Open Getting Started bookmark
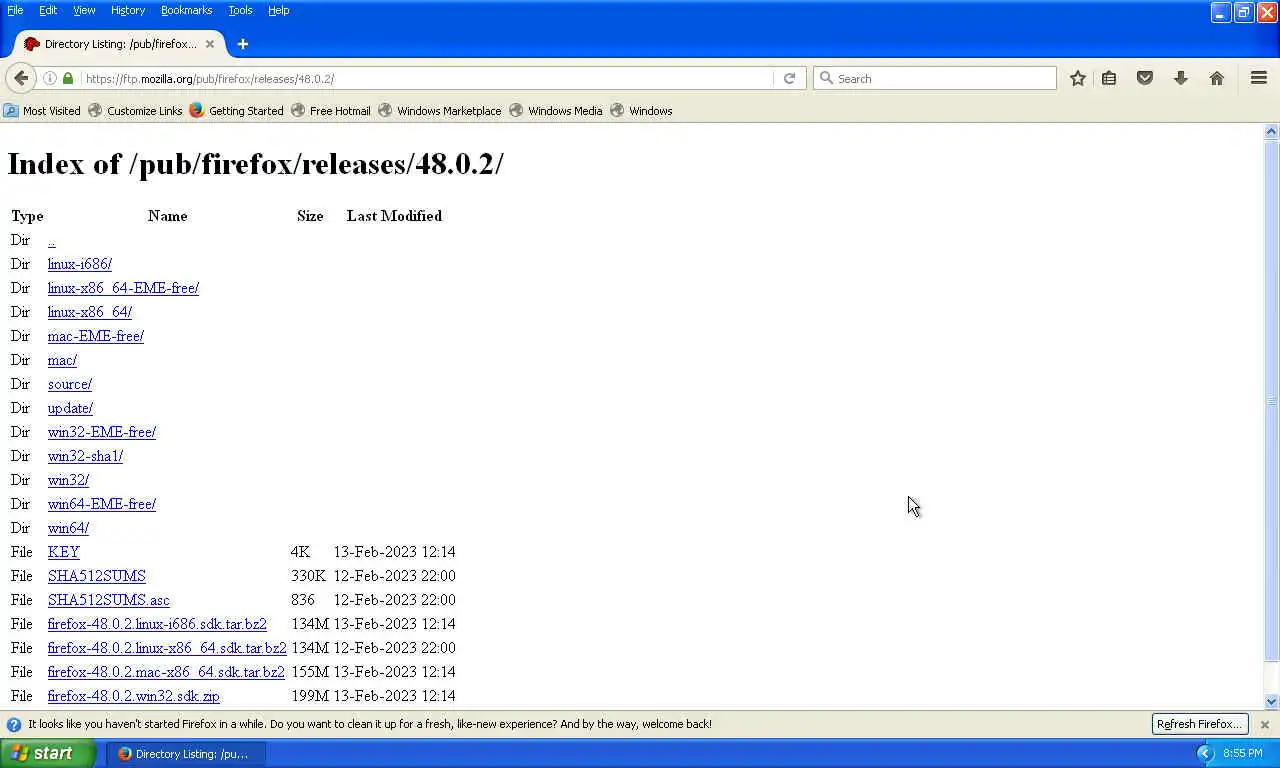 pyautogui.click(x=236, y=111)
